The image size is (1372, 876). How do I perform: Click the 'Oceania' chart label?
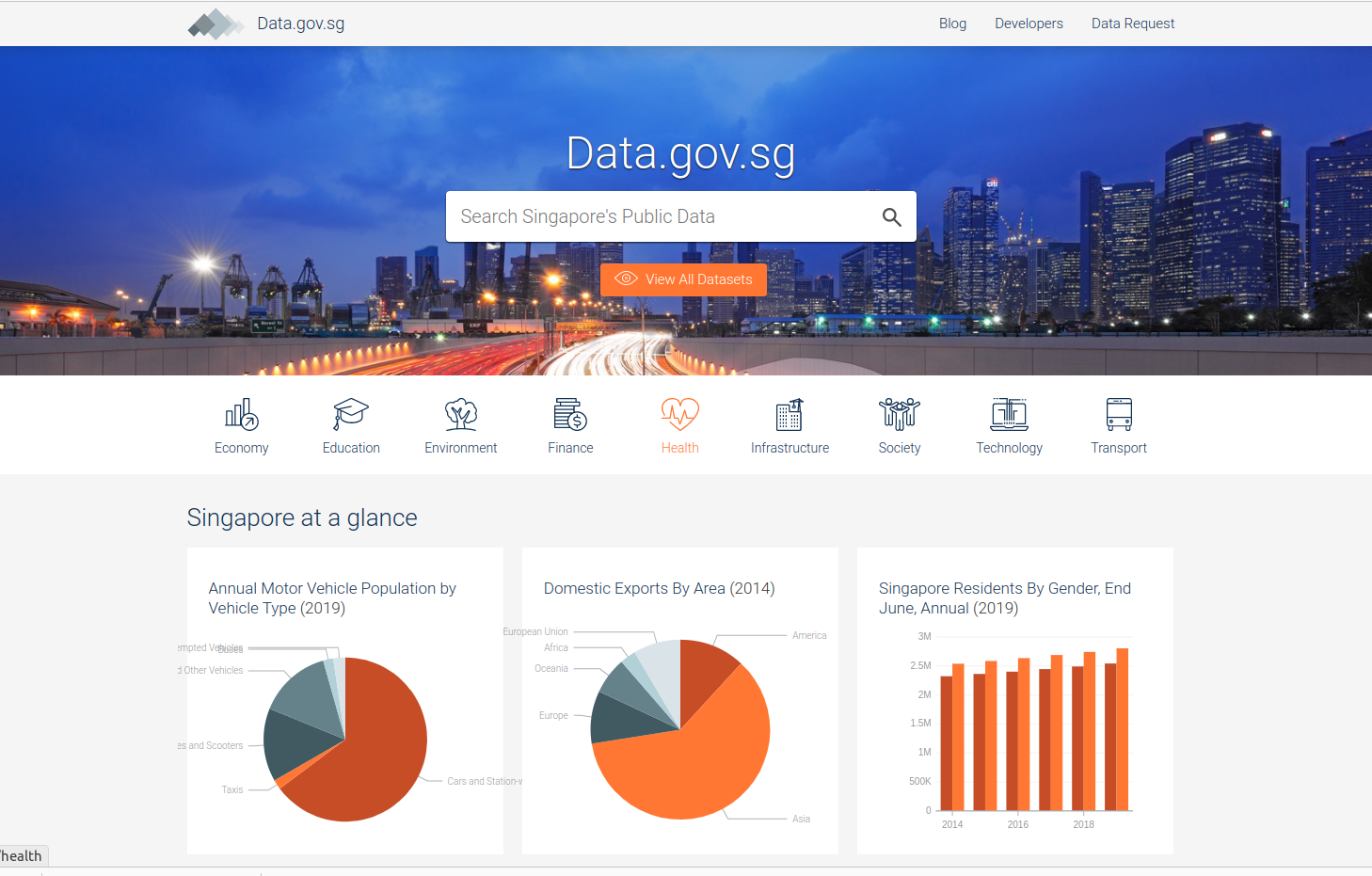pos(551,669)
